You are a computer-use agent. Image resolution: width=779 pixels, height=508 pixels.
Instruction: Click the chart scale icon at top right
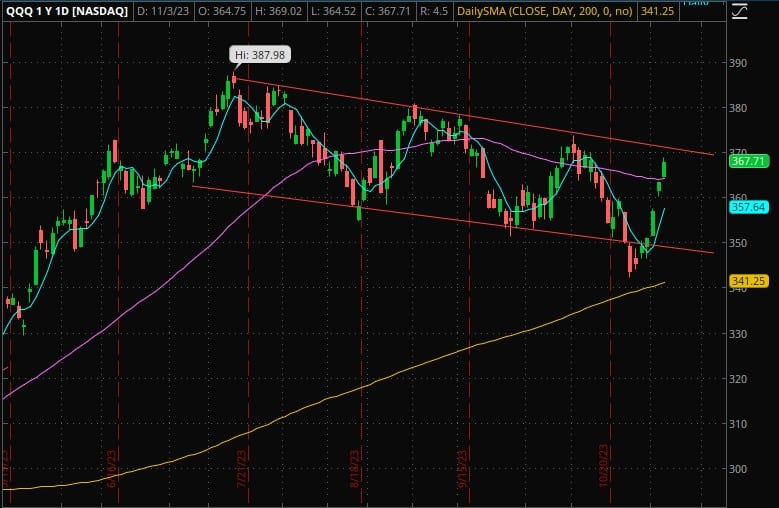click(x=740, y=11)
